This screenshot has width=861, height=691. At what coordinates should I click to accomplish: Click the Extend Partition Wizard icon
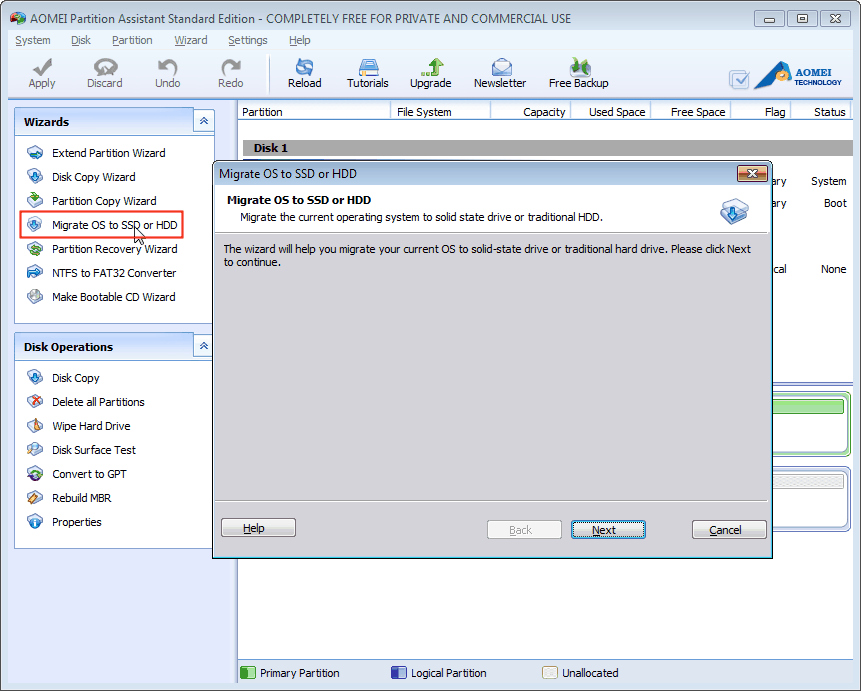tap(35, 153)
